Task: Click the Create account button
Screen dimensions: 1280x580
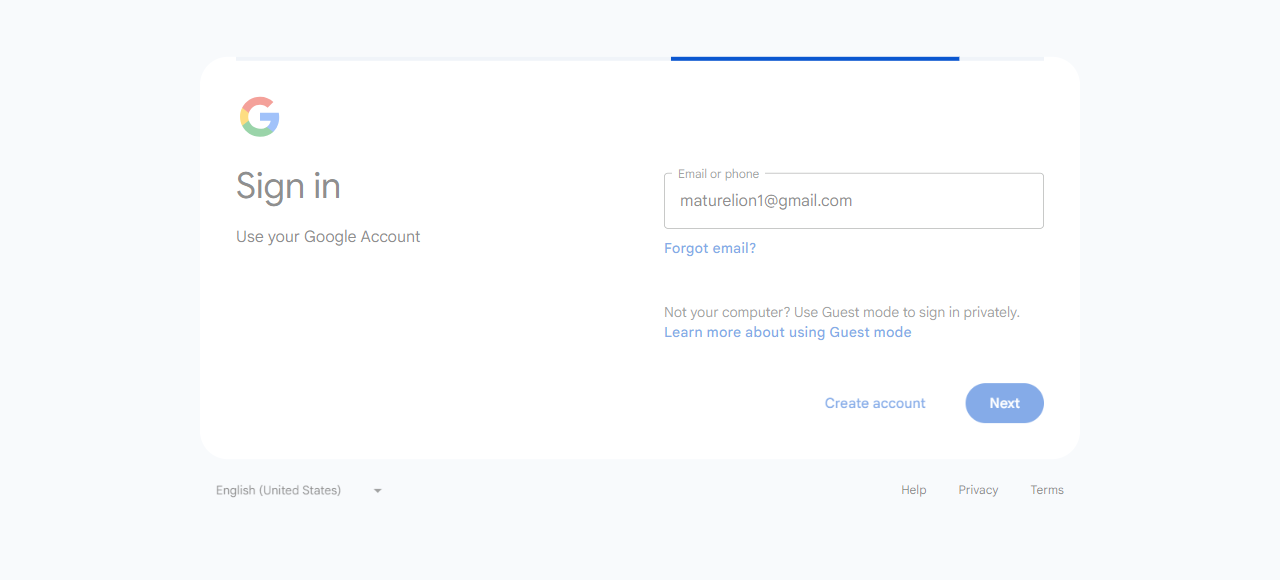Action: pyautogui.click(x=875, y=403)
